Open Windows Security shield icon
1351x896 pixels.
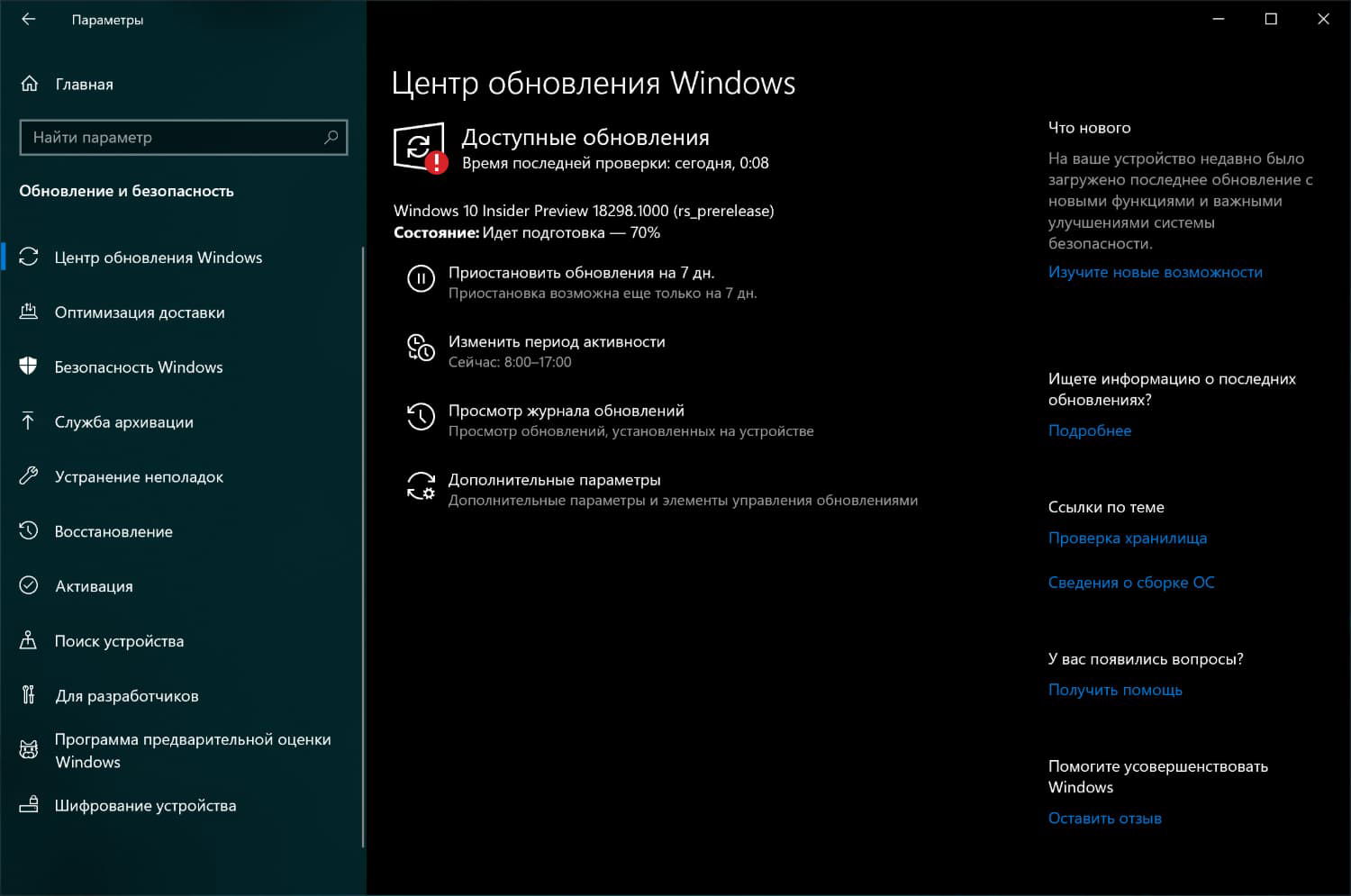[x=29, y=367]
